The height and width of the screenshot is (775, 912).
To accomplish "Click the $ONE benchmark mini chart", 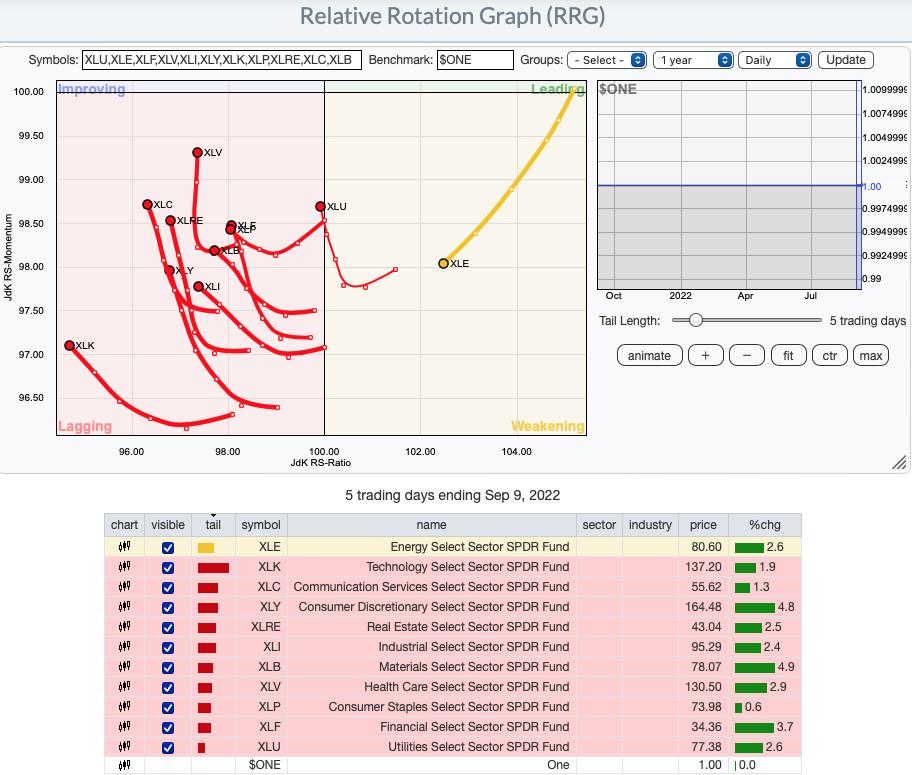I will (x=729, y=185).
